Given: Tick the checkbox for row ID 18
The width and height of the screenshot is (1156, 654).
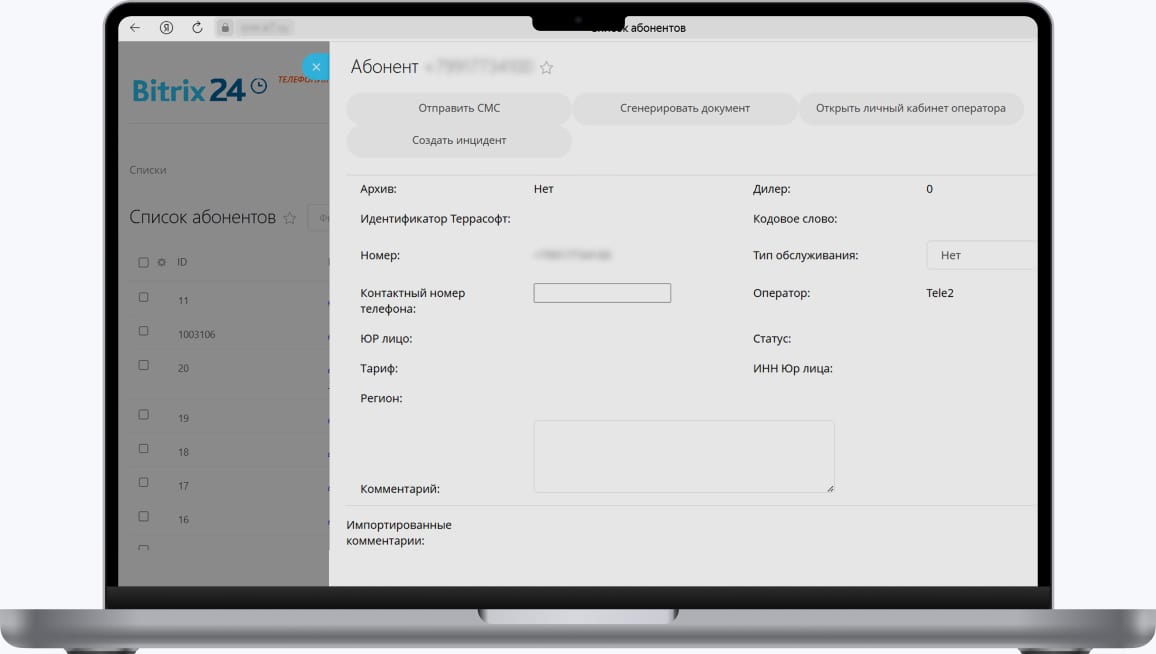Looking at the screenshot, I should coord(143,449).
